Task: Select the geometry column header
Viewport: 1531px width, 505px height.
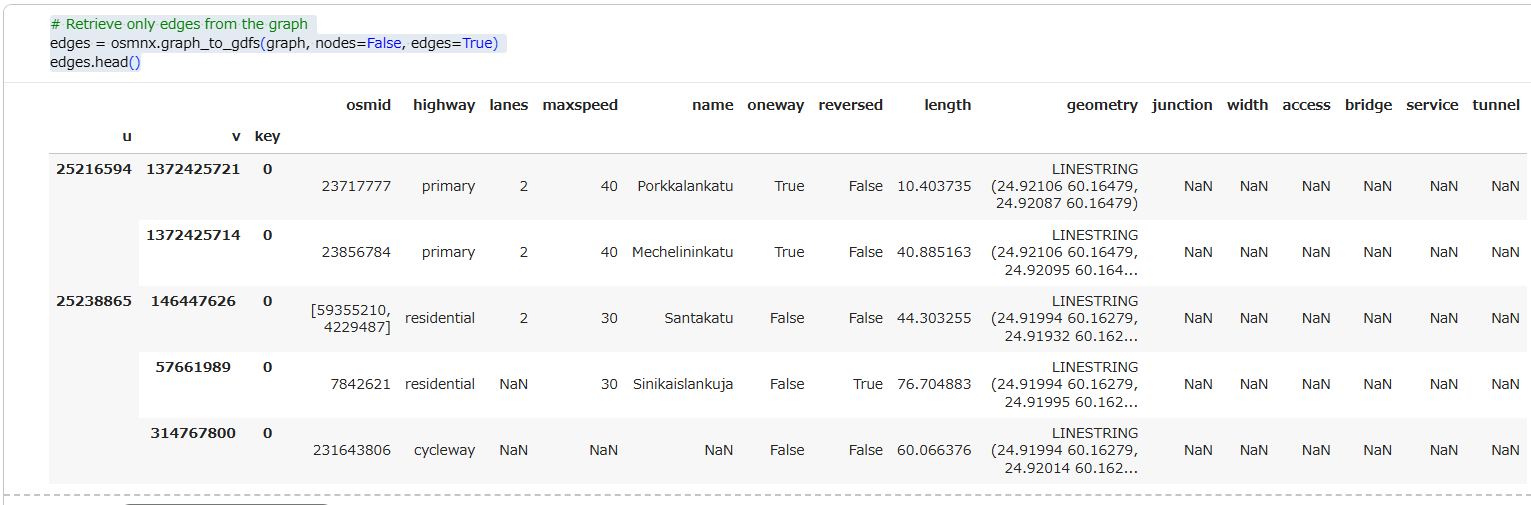Action: [1102, 105]
